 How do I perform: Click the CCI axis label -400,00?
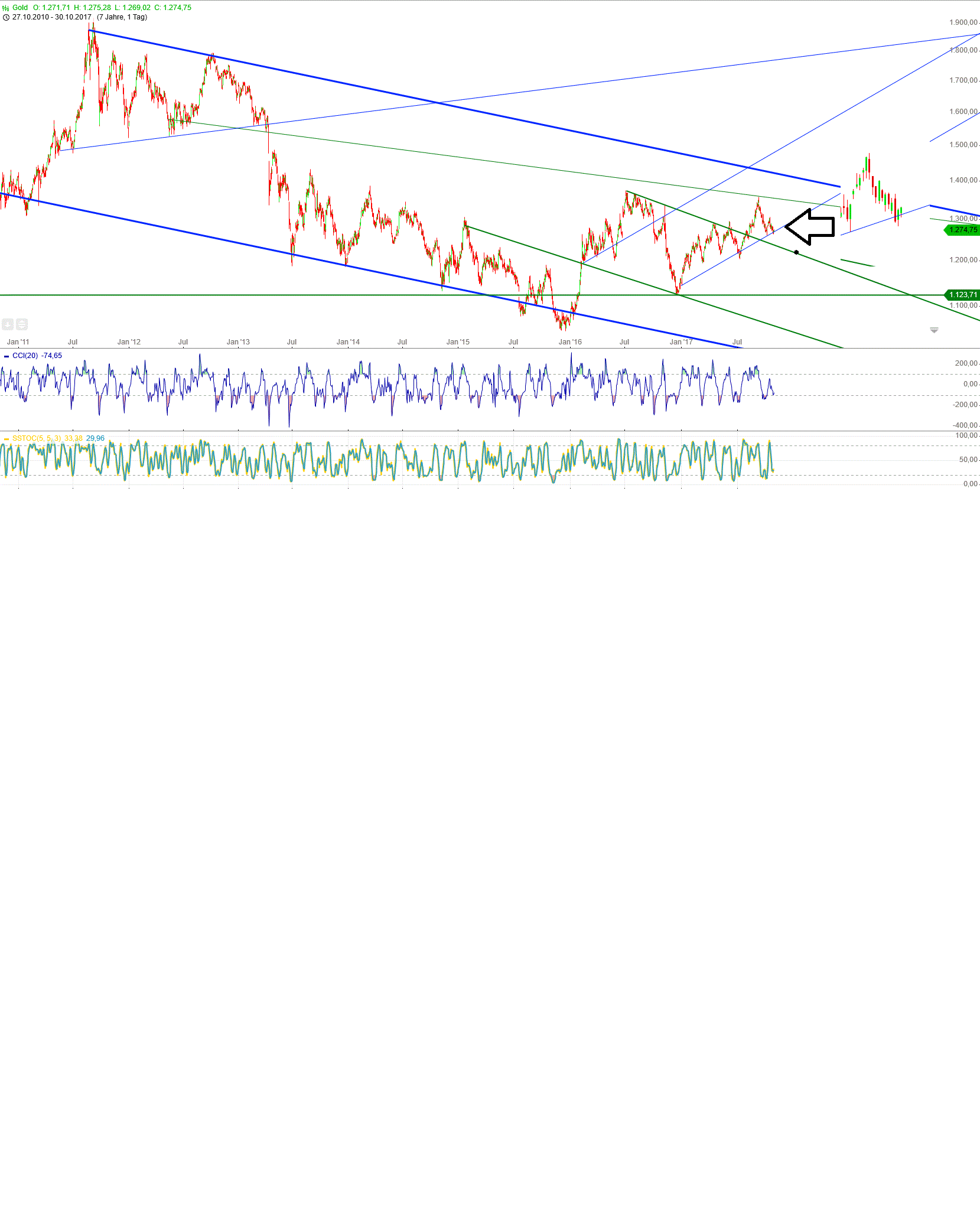pos(965,425)
